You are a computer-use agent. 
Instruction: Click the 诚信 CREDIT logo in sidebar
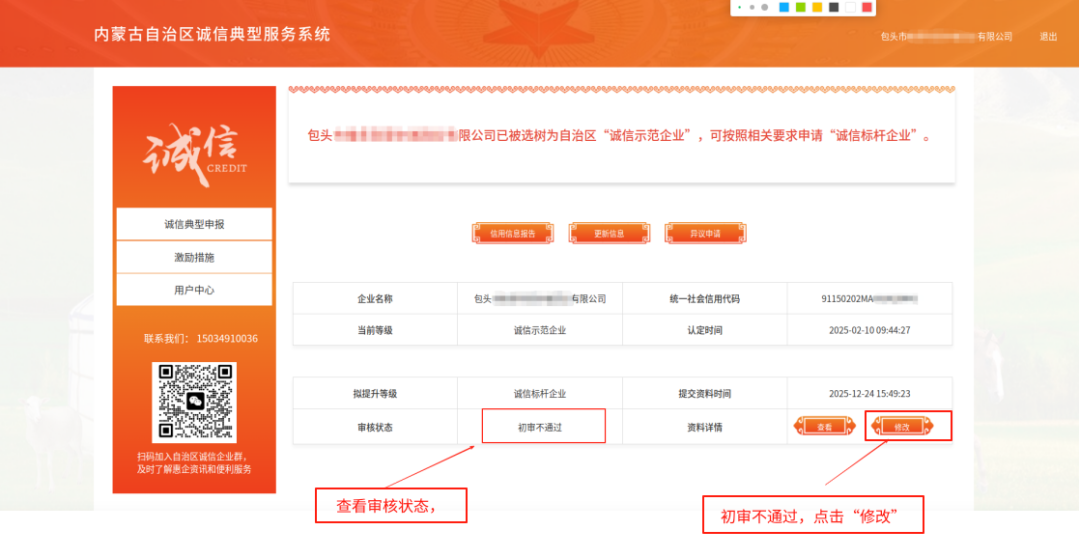194,155
